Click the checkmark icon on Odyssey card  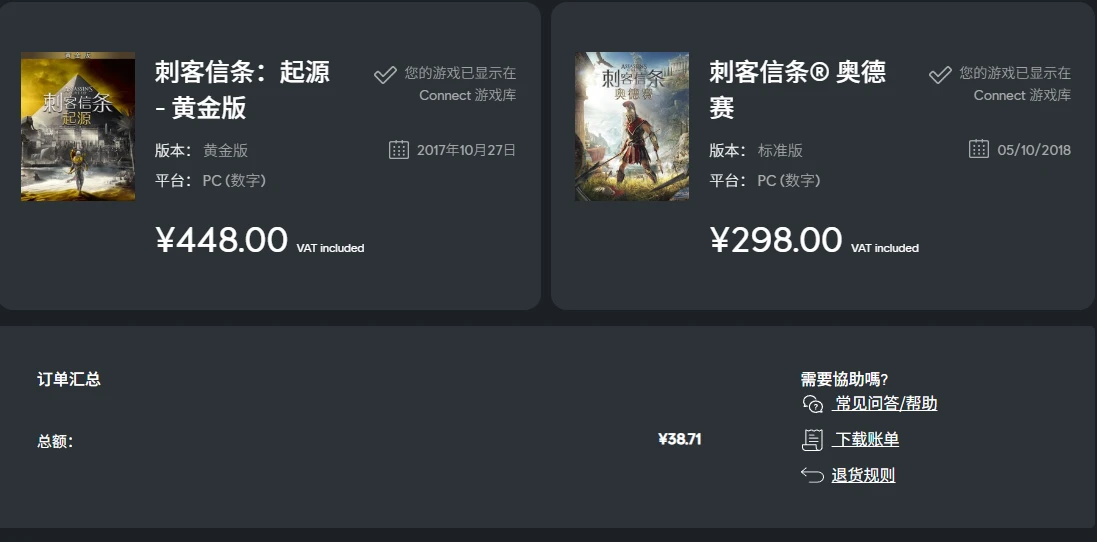tap(940, 74)
